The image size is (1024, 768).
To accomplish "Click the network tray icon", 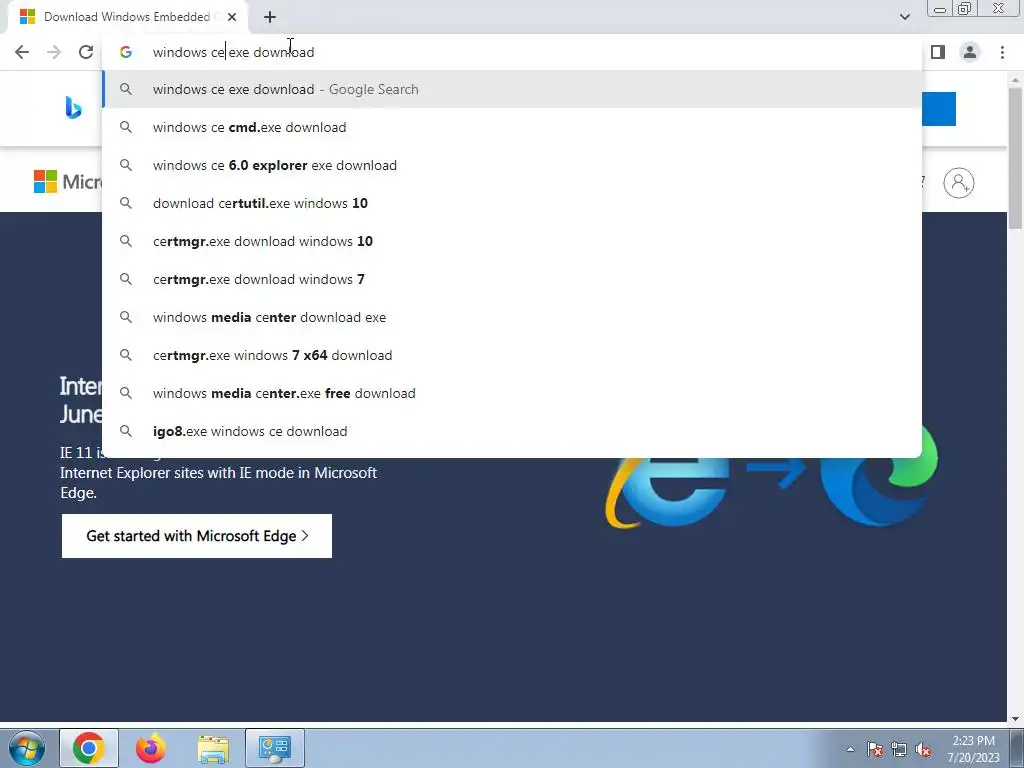I will point(899,749).
